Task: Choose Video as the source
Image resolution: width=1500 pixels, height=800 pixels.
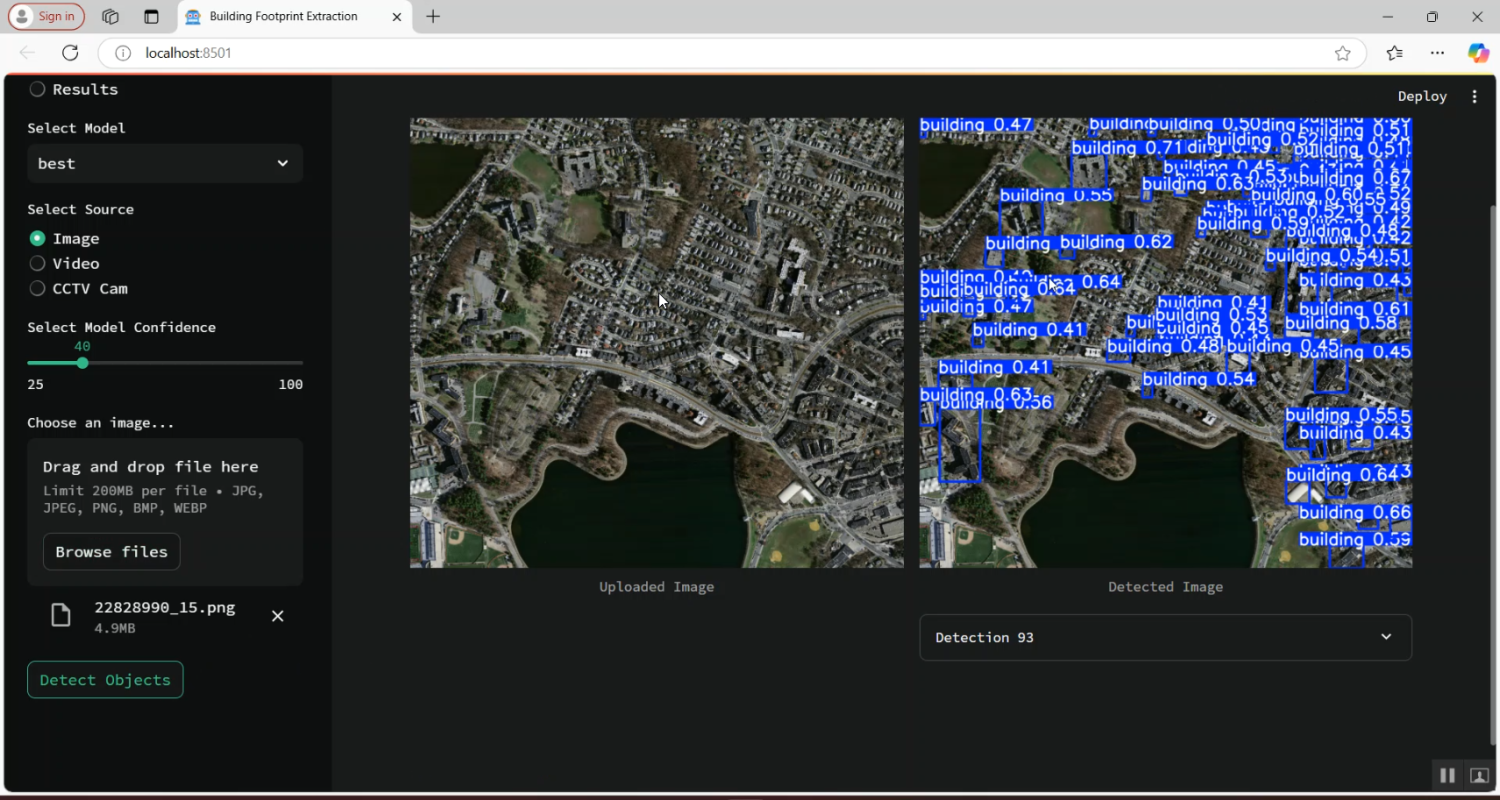Action: pos(38,263)
